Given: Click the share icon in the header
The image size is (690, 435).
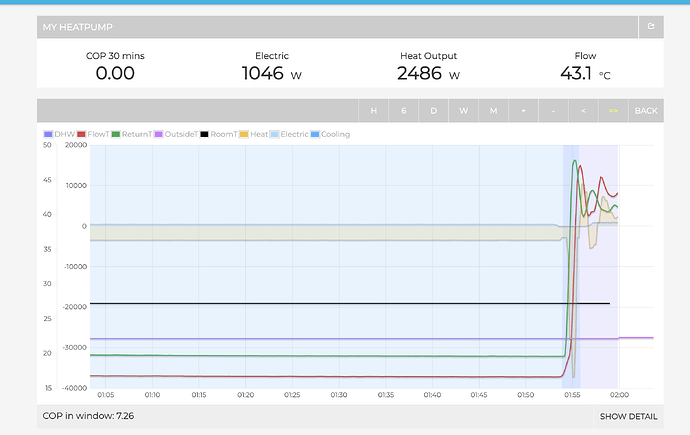Looking at the screenshot, I should tap(651, 27).
